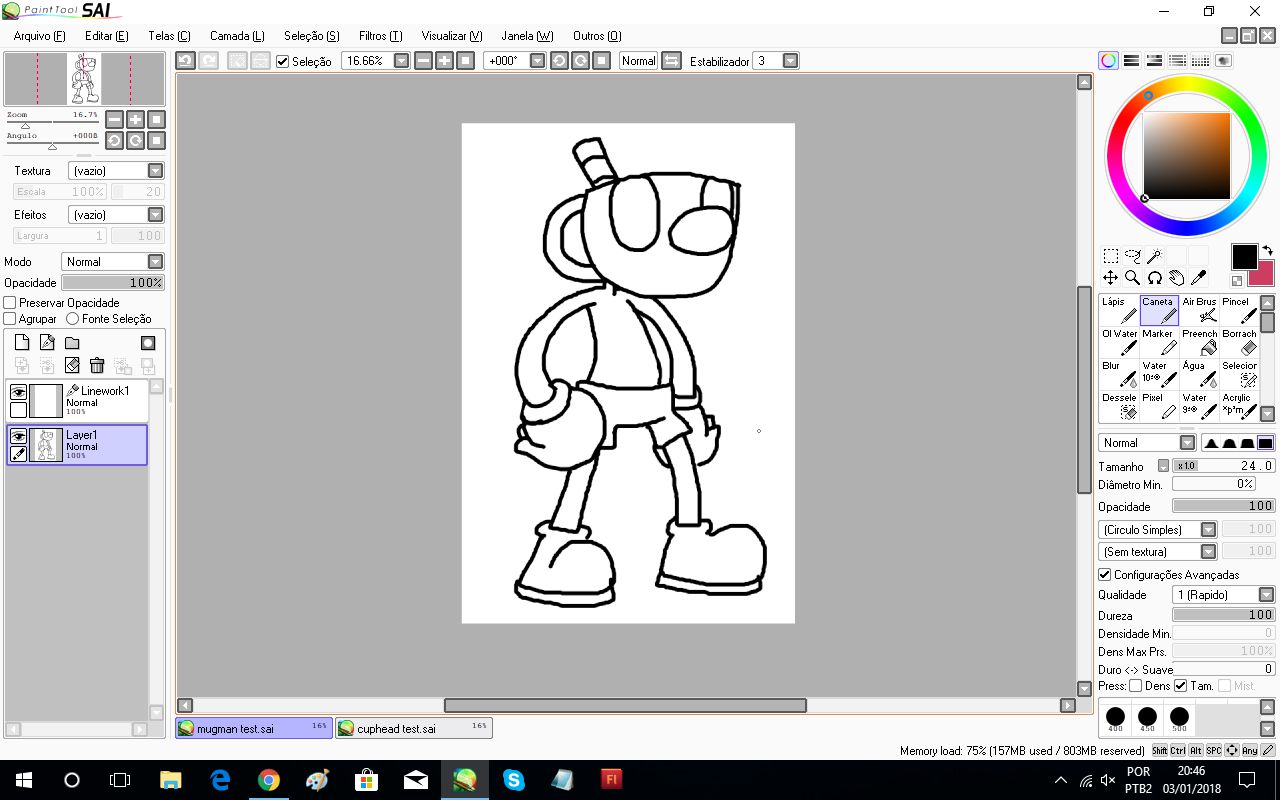
Task: Toggle the Seleção checkbox
Action: 283,62
